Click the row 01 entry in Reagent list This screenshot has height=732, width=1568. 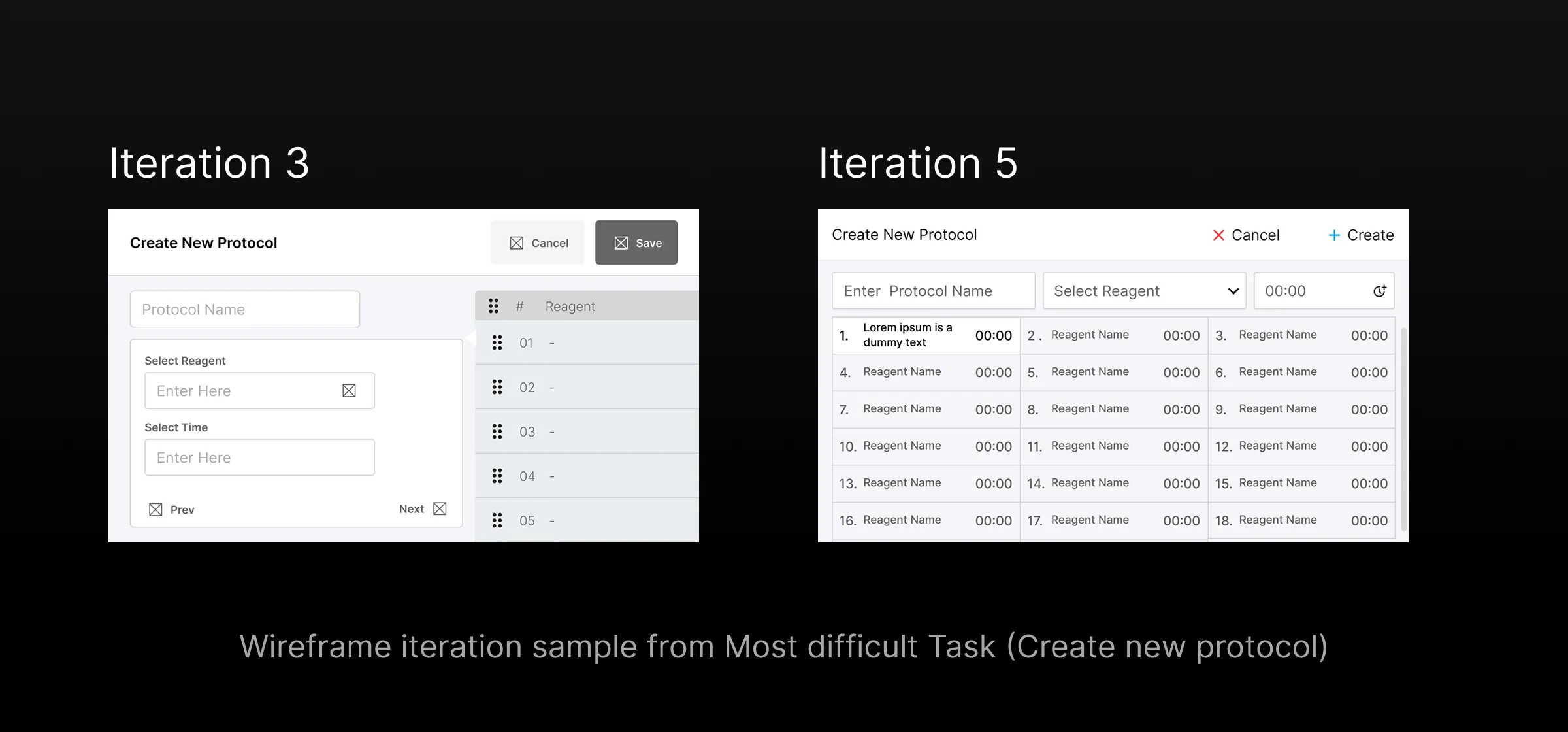(587, 342)
